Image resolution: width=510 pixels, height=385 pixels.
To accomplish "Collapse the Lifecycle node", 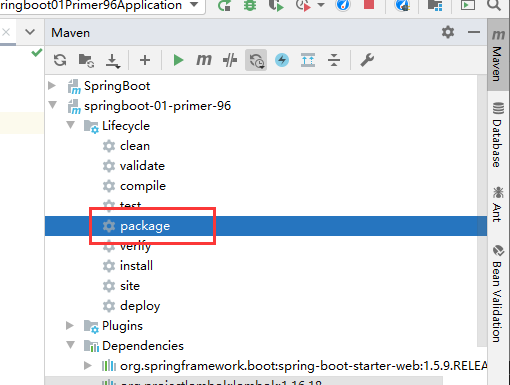I will pyautogui.click(x=70, y=125).
